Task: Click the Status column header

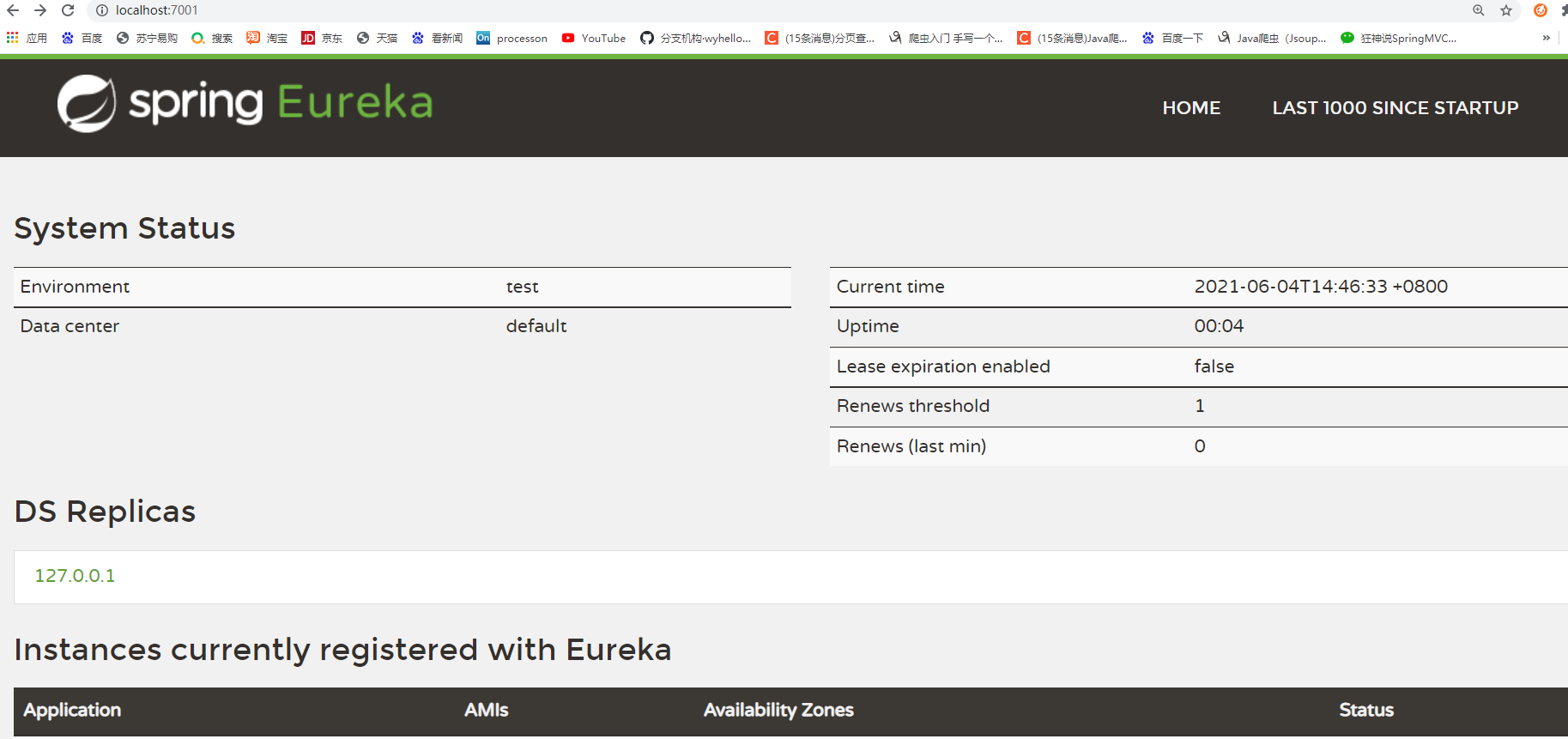Action: click(1366, 710)
